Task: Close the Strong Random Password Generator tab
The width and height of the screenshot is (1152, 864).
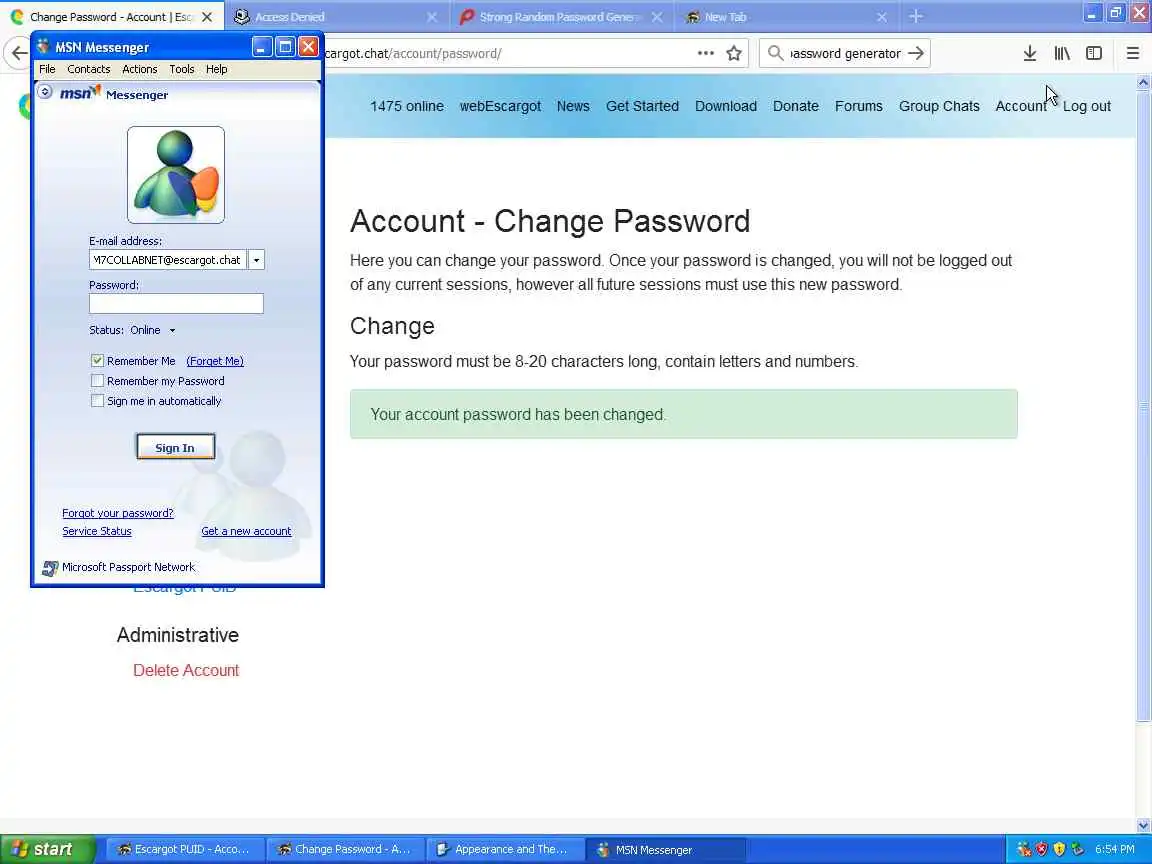Action: point(657,17)
